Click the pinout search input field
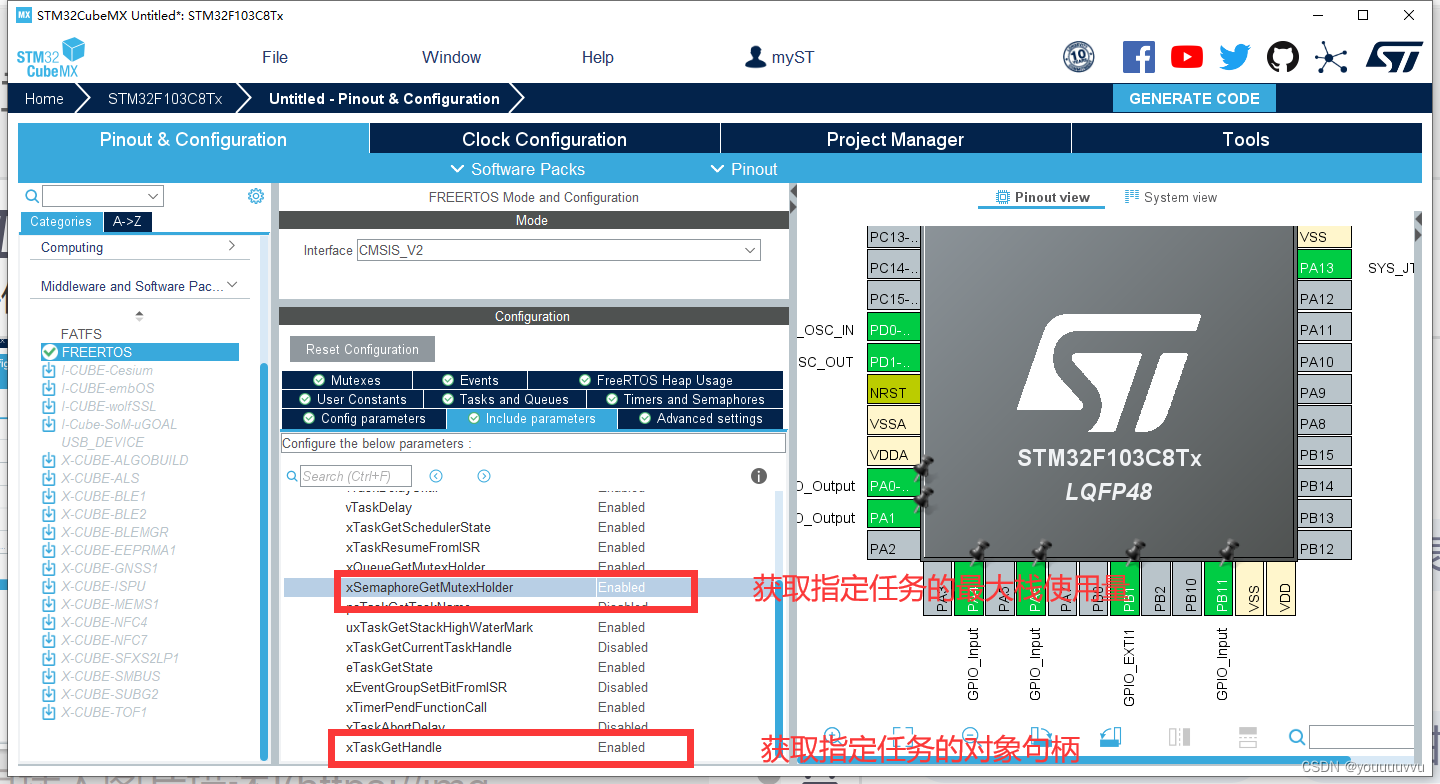The width and height of the screenshot is (1440, 784). pos(1361,737)
